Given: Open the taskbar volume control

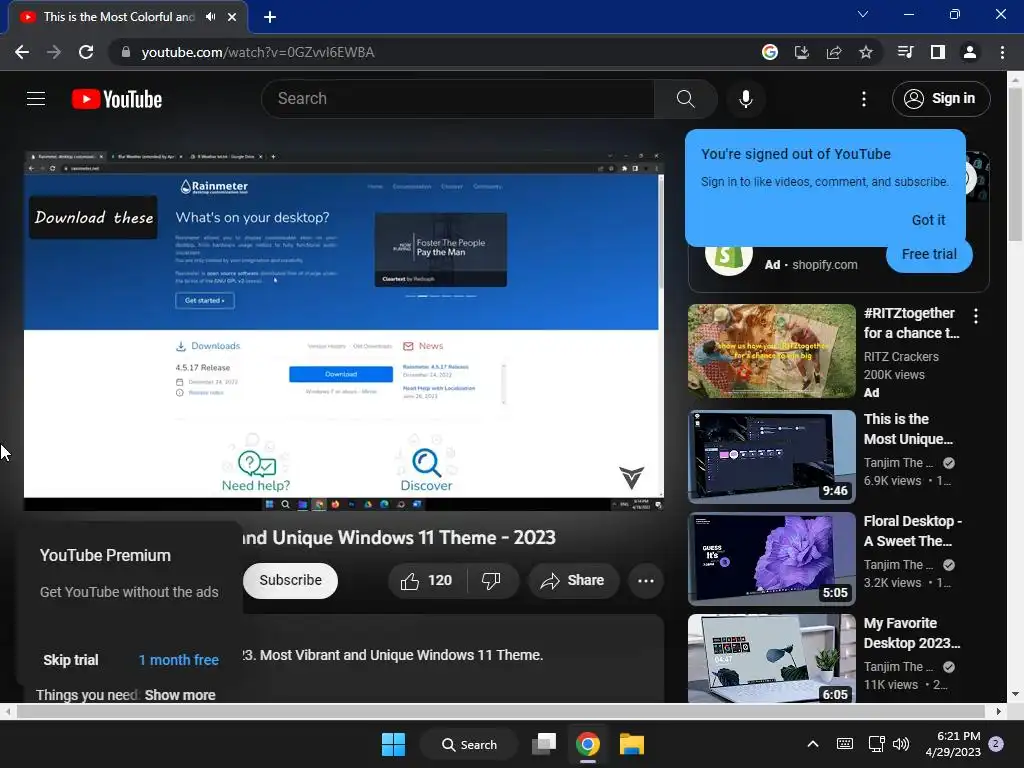Looking at the screenshot, I should [x=901, y=744].
